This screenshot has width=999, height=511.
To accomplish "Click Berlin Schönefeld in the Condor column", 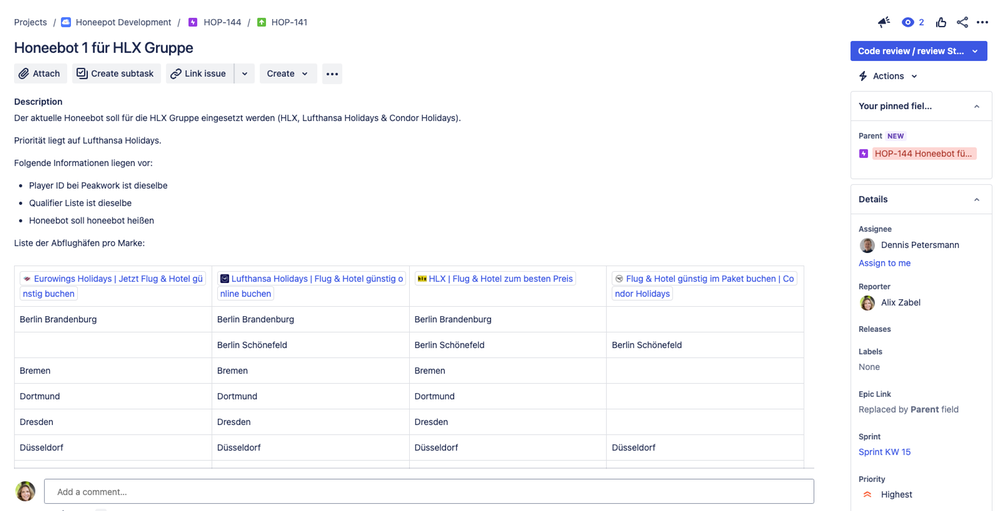I will click(647, 345).
